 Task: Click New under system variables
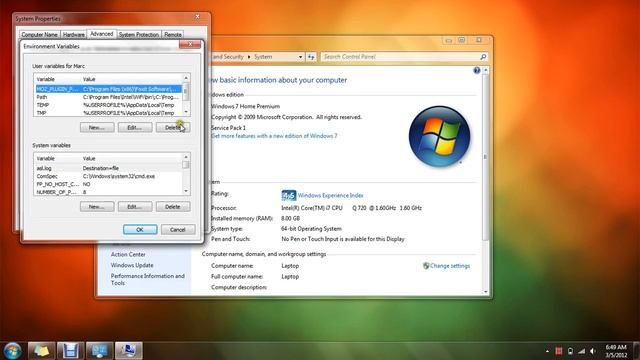coord(97,207)
